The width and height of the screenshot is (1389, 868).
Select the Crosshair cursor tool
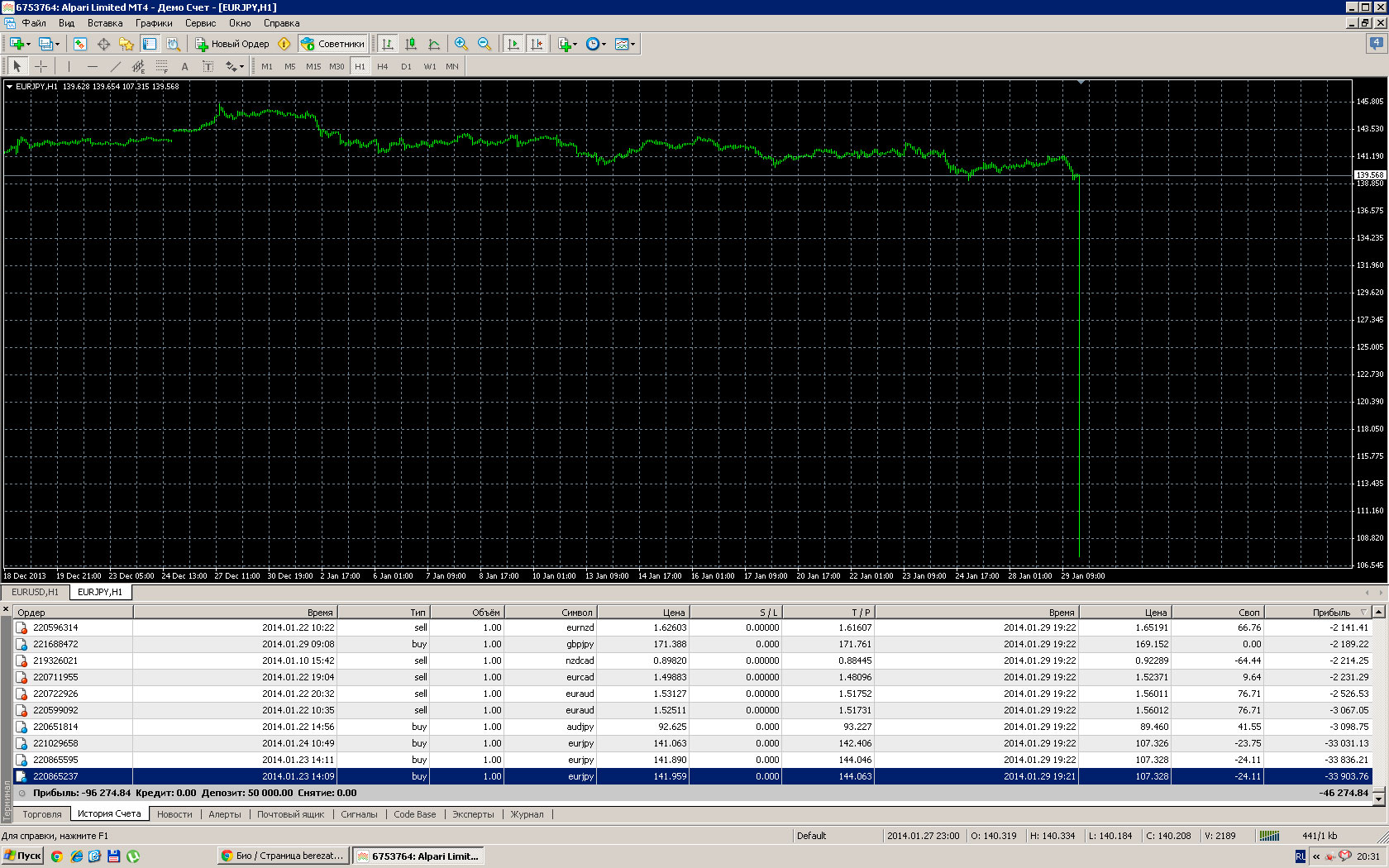(x=41, y=66)
